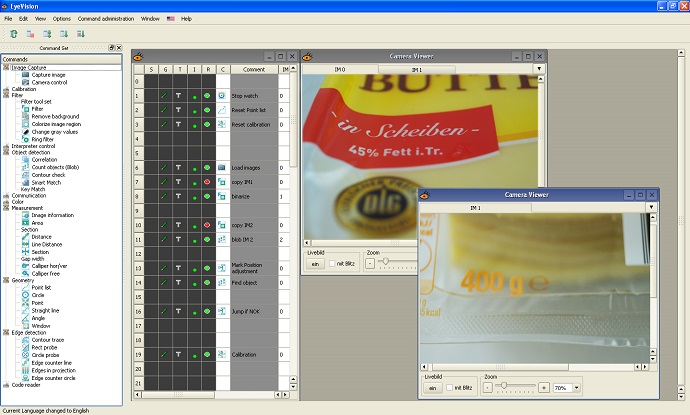
Task: Click the zoom slider in back Camera Viewer
Action: (385, 261)
